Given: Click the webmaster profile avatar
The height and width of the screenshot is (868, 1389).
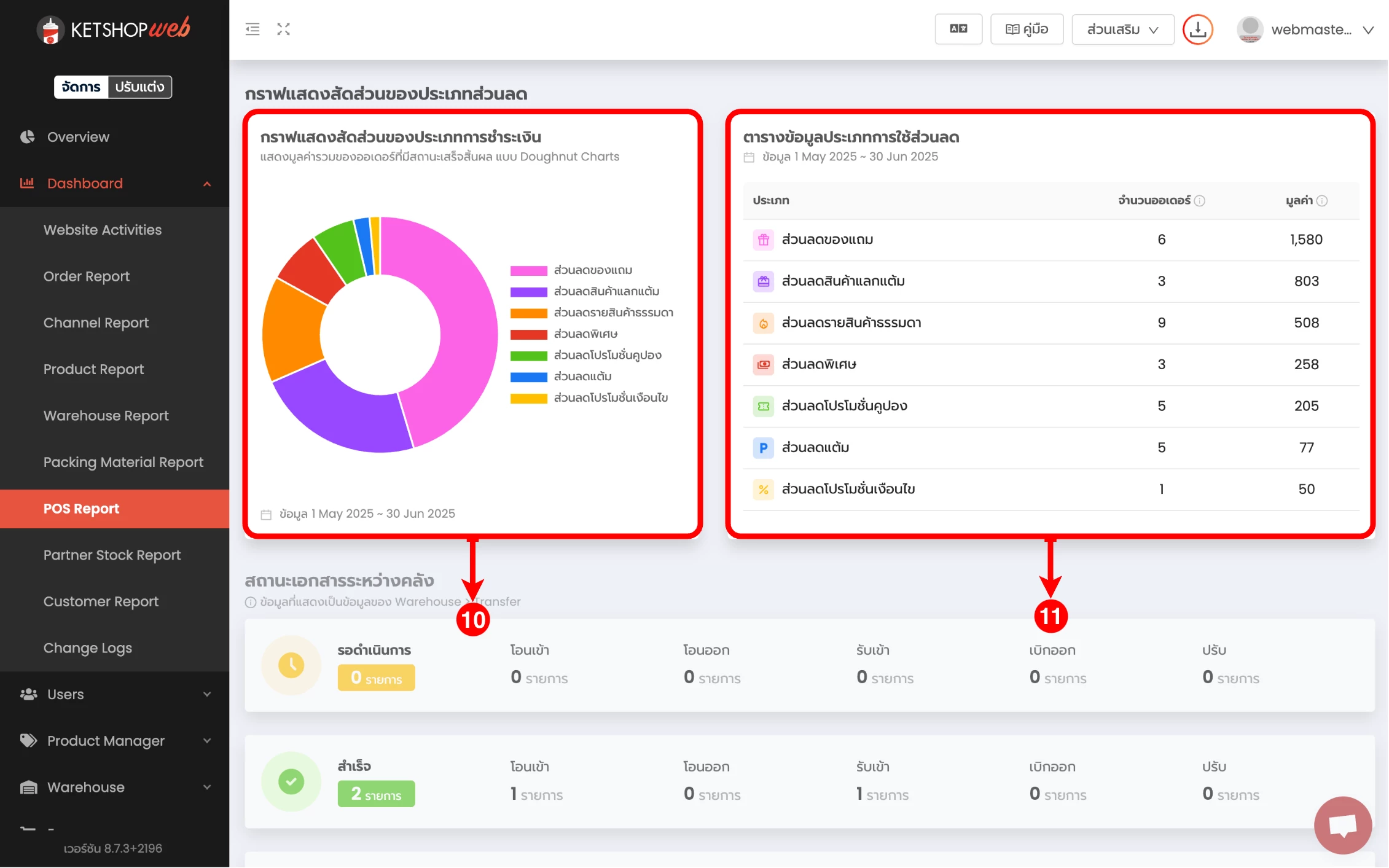Looking at the screenshot, I should click(x=1250, y=29).
